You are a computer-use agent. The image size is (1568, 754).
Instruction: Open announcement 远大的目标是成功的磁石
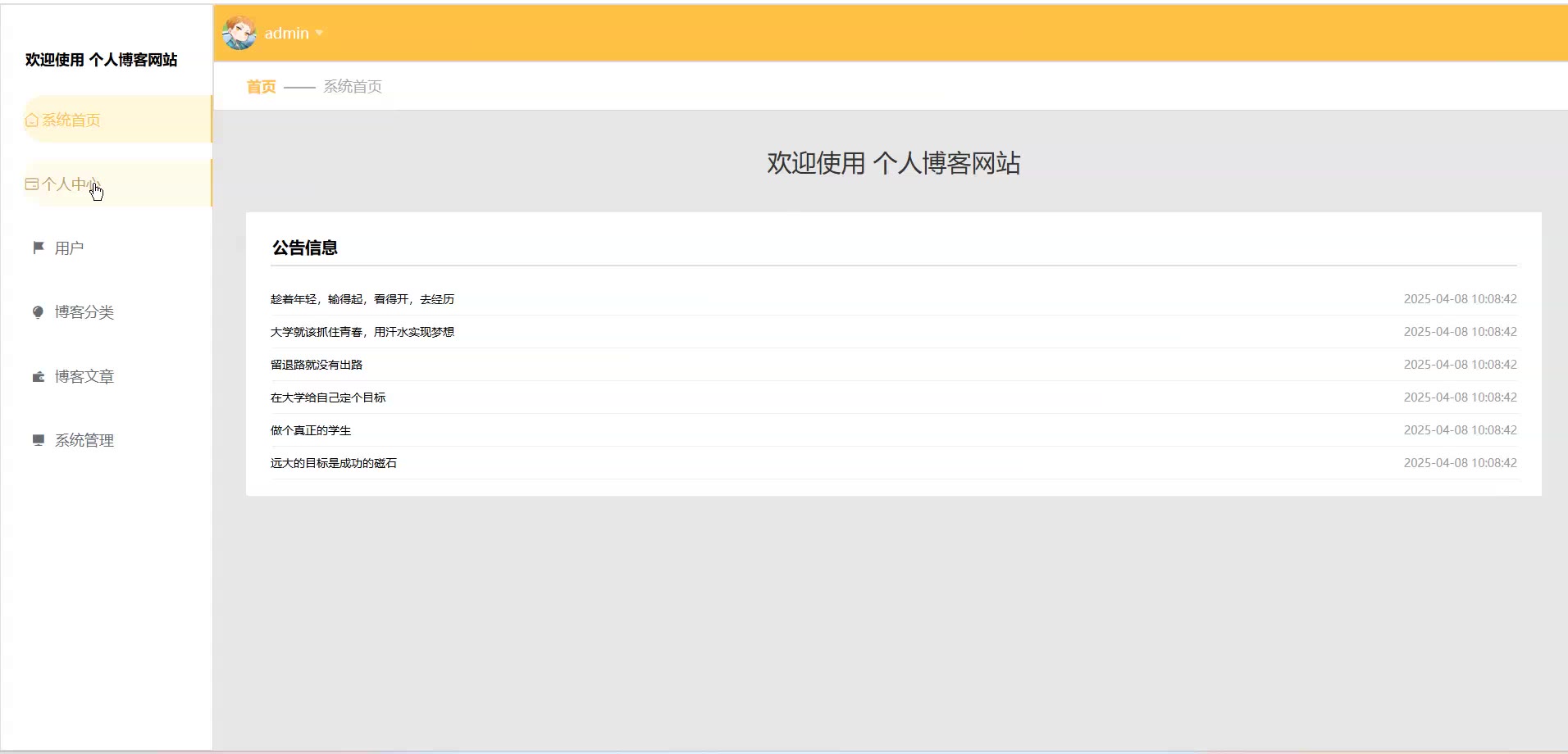pyautogui.click(x=334, y=463)
